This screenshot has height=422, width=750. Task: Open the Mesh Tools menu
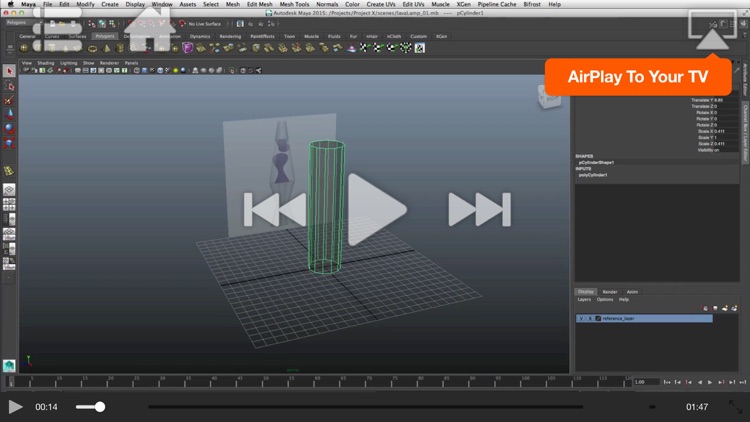(294, 4)
